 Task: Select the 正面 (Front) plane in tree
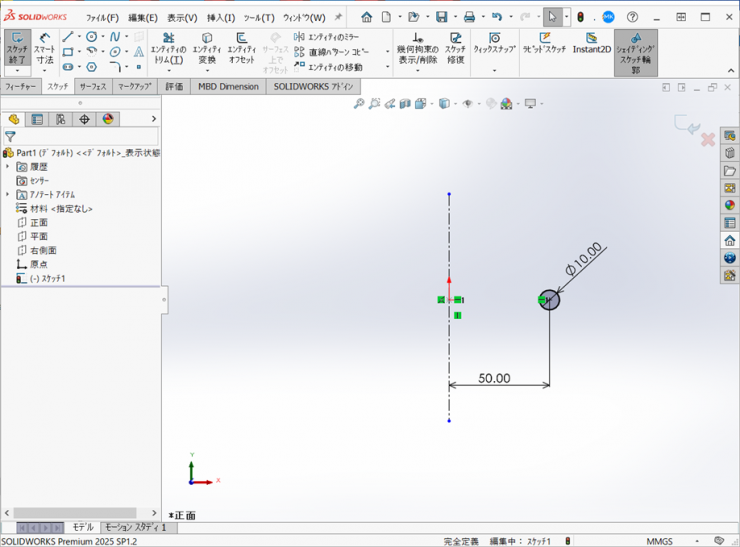[39, 223]
